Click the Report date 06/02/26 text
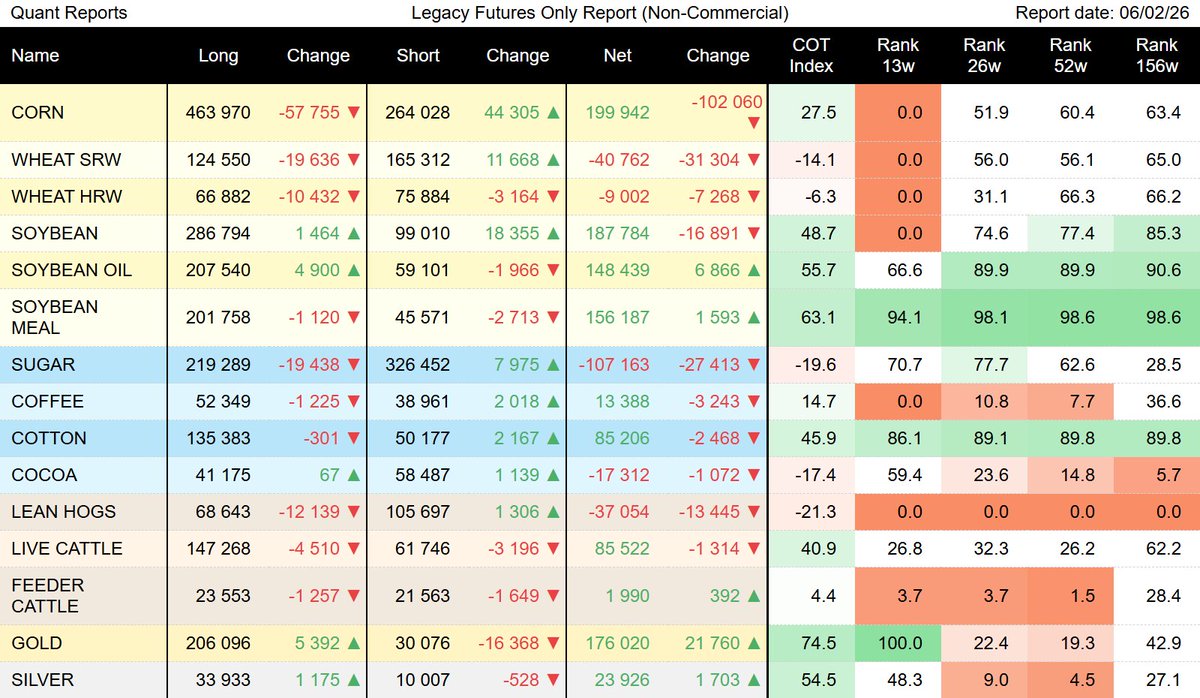The image size is (1200, 698). (x=1105, y=13)
